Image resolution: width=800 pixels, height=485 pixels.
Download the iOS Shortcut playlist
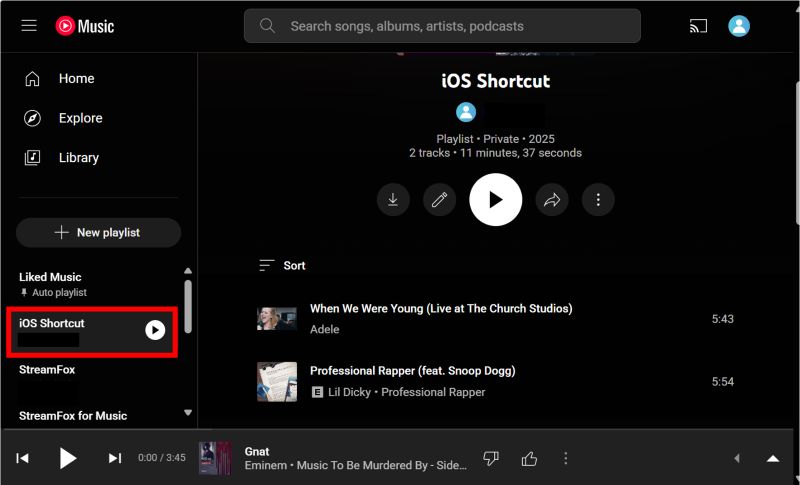[393, 200]
